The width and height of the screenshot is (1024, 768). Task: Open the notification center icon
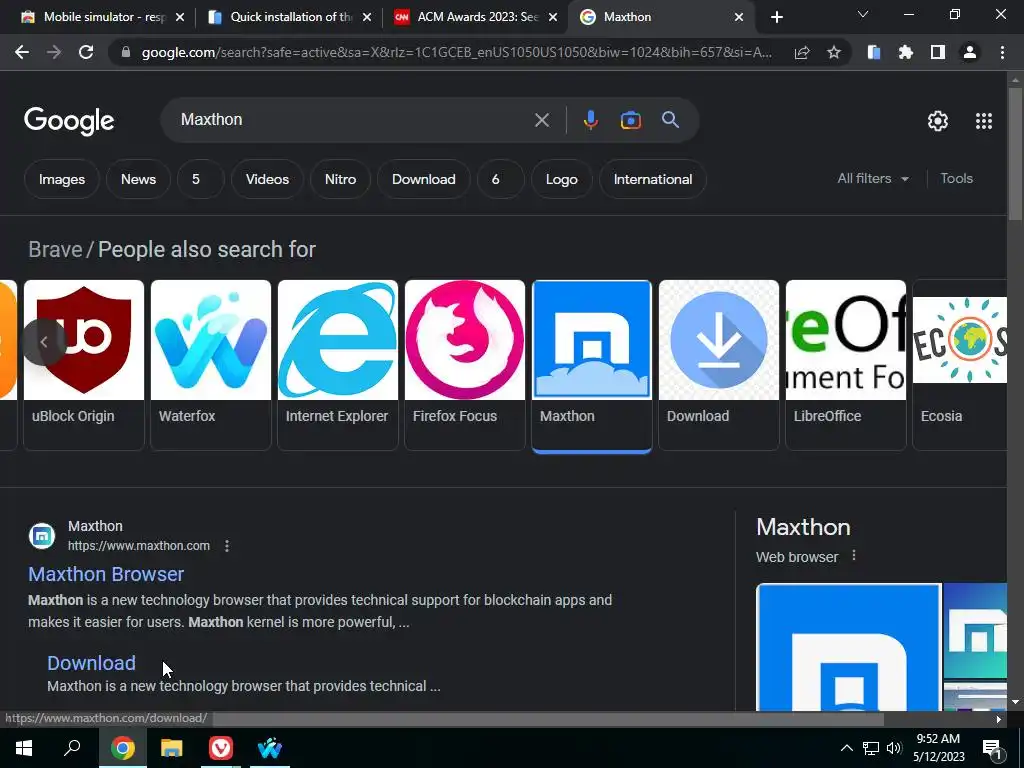[x=992, y=748]
